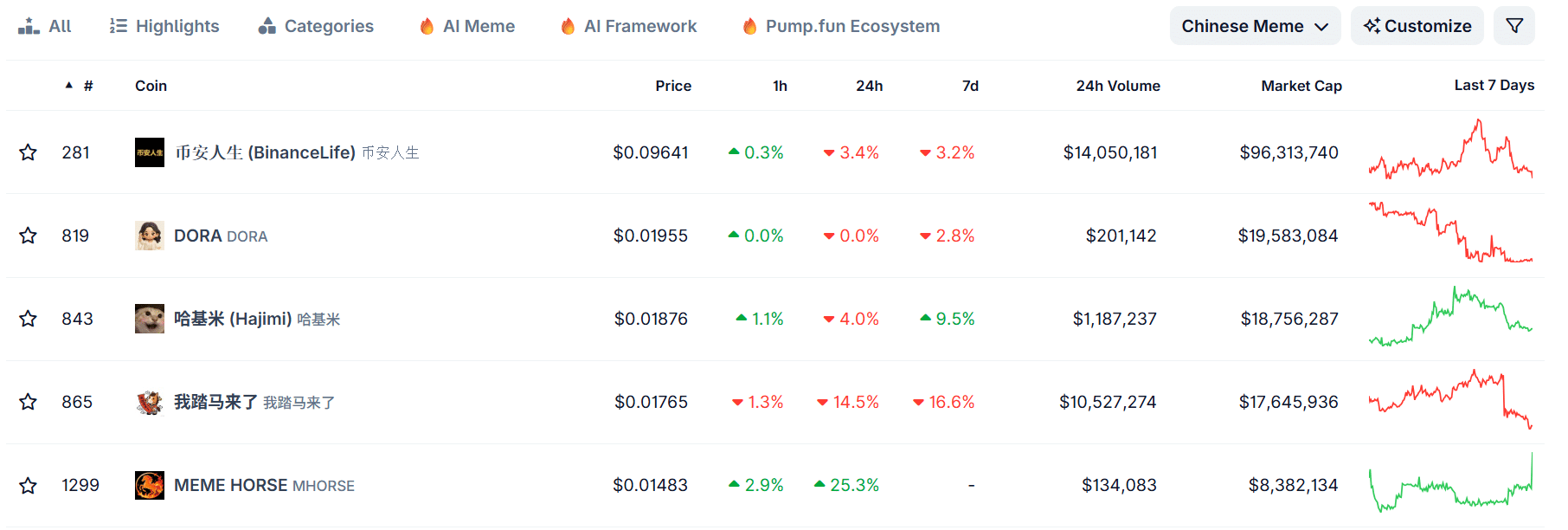Sort by 24h Volume column header
This screenshot has height=530, width=1568.
click(1117, 86)
